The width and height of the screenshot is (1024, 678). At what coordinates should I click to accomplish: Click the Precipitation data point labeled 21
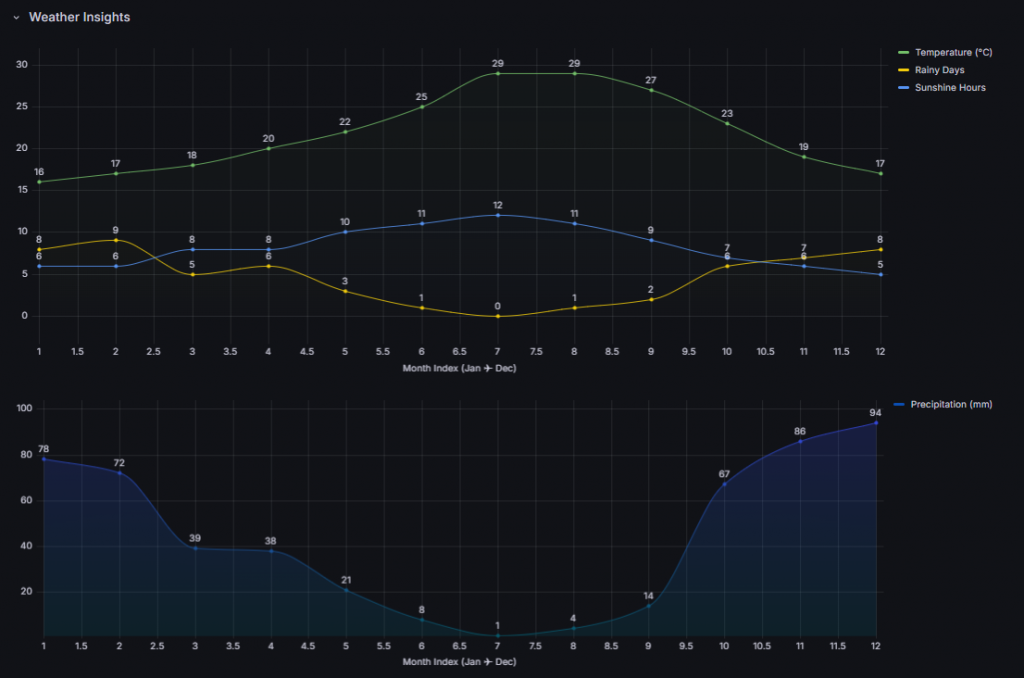tap(346, 589)
